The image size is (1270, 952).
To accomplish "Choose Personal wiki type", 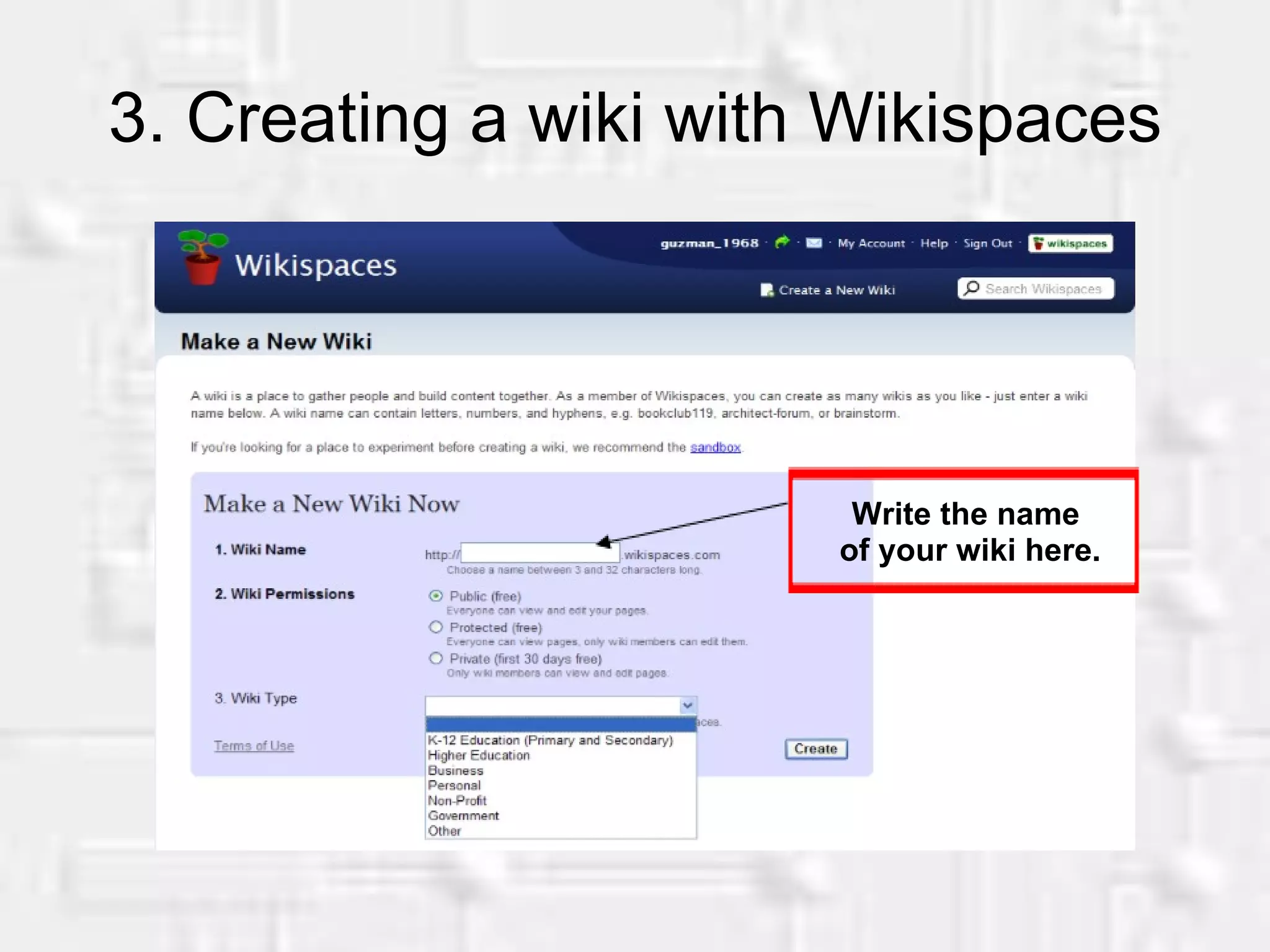I will [x=561, y=785].
